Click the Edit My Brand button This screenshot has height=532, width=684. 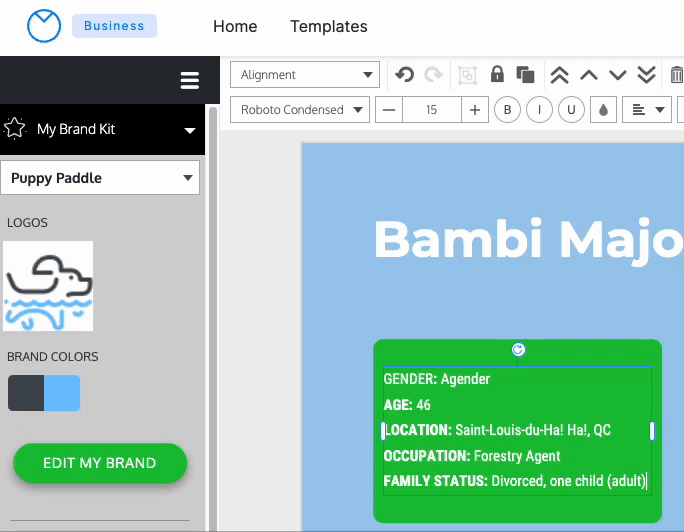pos(100,463)
